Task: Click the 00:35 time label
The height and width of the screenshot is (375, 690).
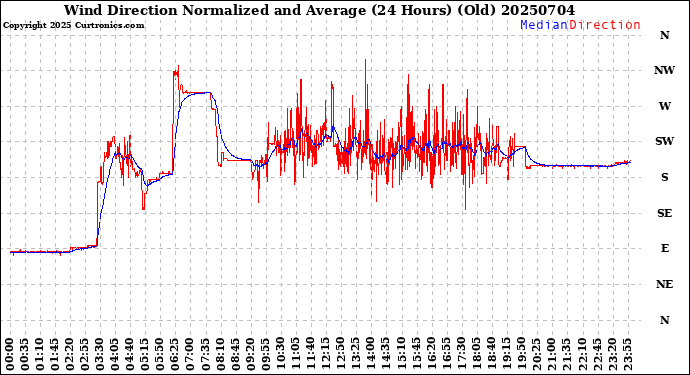Action: (25, 355)
